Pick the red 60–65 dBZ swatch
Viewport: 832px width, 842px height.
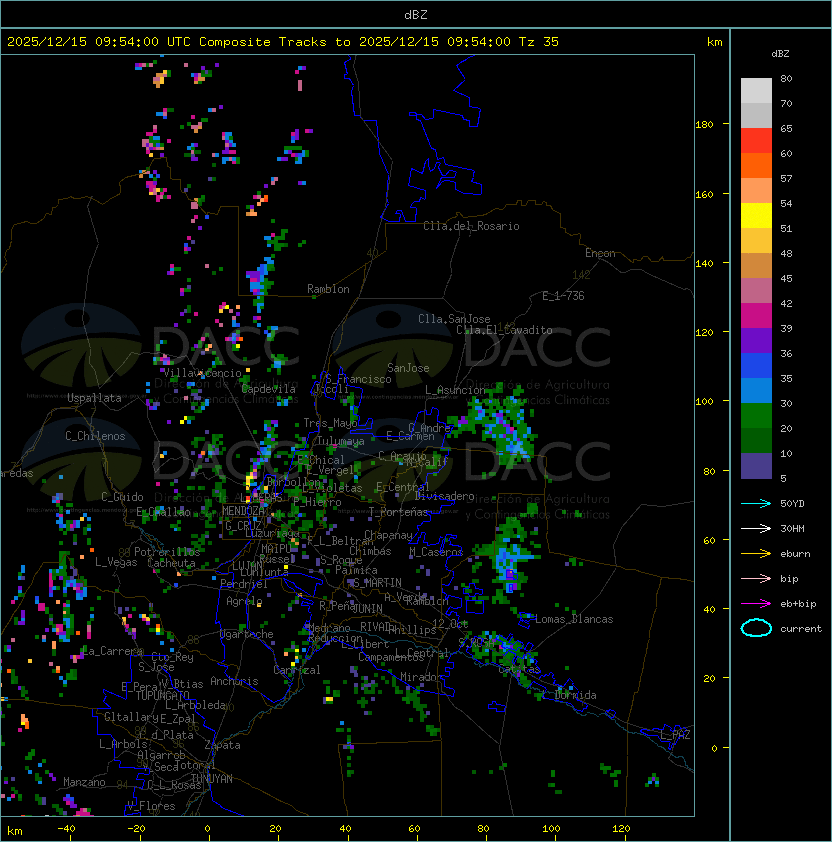756,140
